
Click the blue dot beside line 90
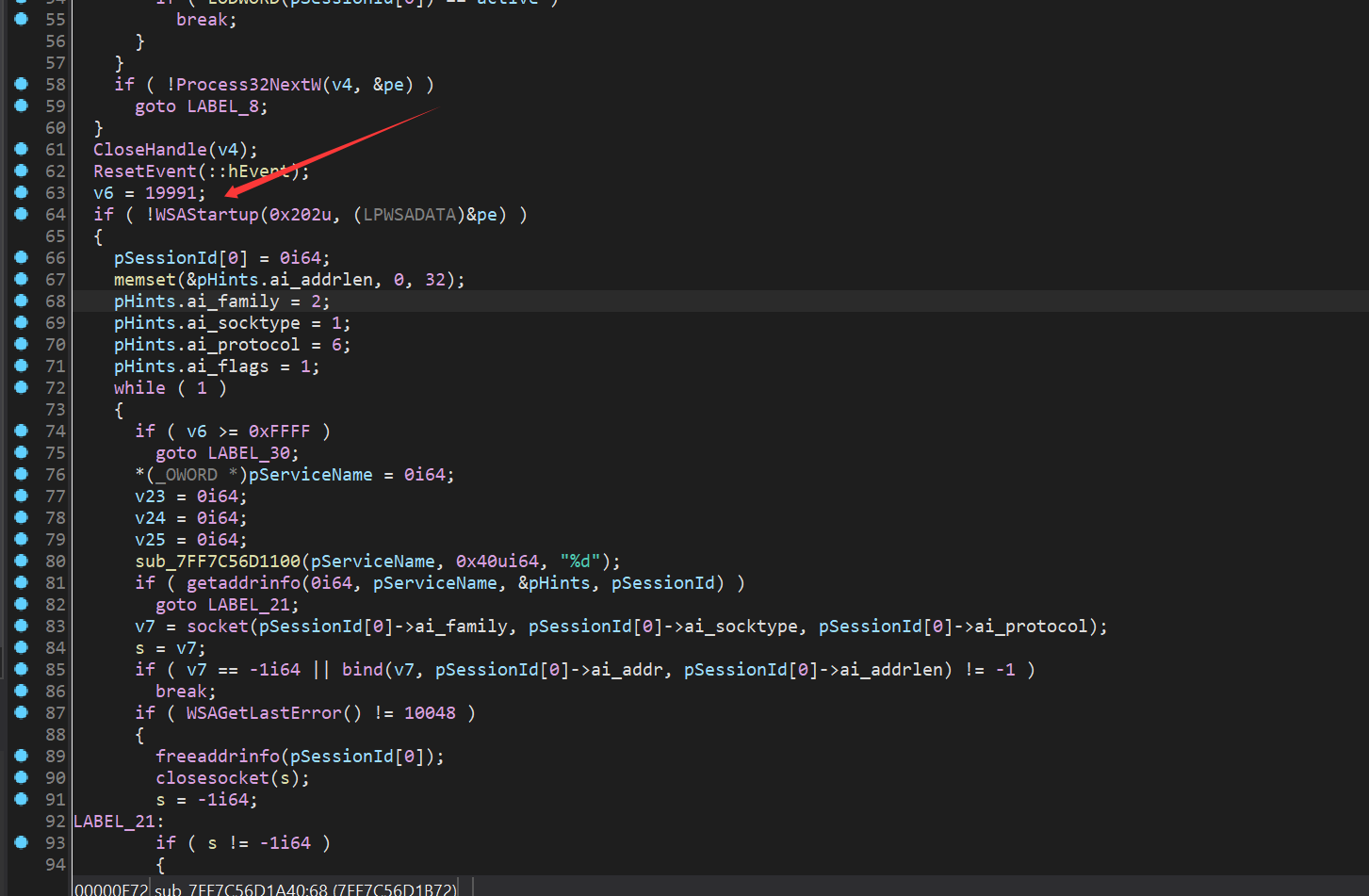click(x=21, y=777)
